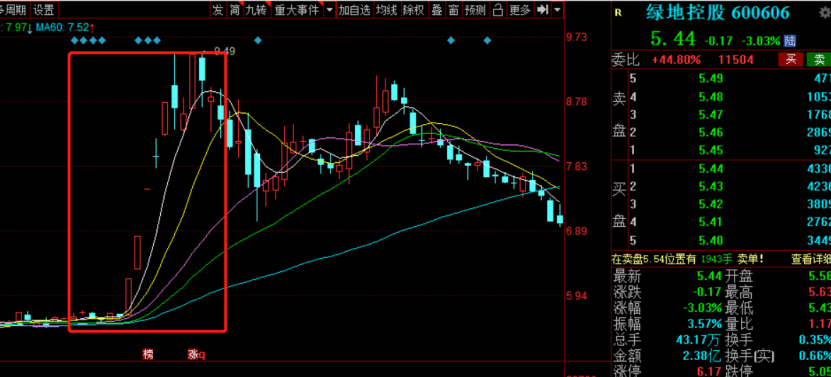Click the 9.73 price axis label
This screenshot has width=831, height=377.
[576, 37]
